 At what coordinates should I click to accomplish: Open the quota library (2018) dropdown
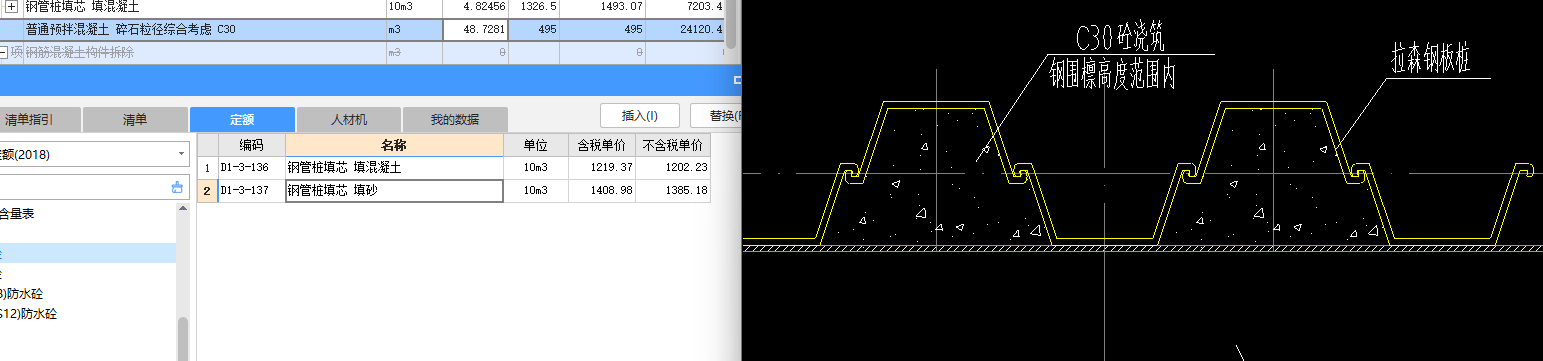tap(181, 155)
